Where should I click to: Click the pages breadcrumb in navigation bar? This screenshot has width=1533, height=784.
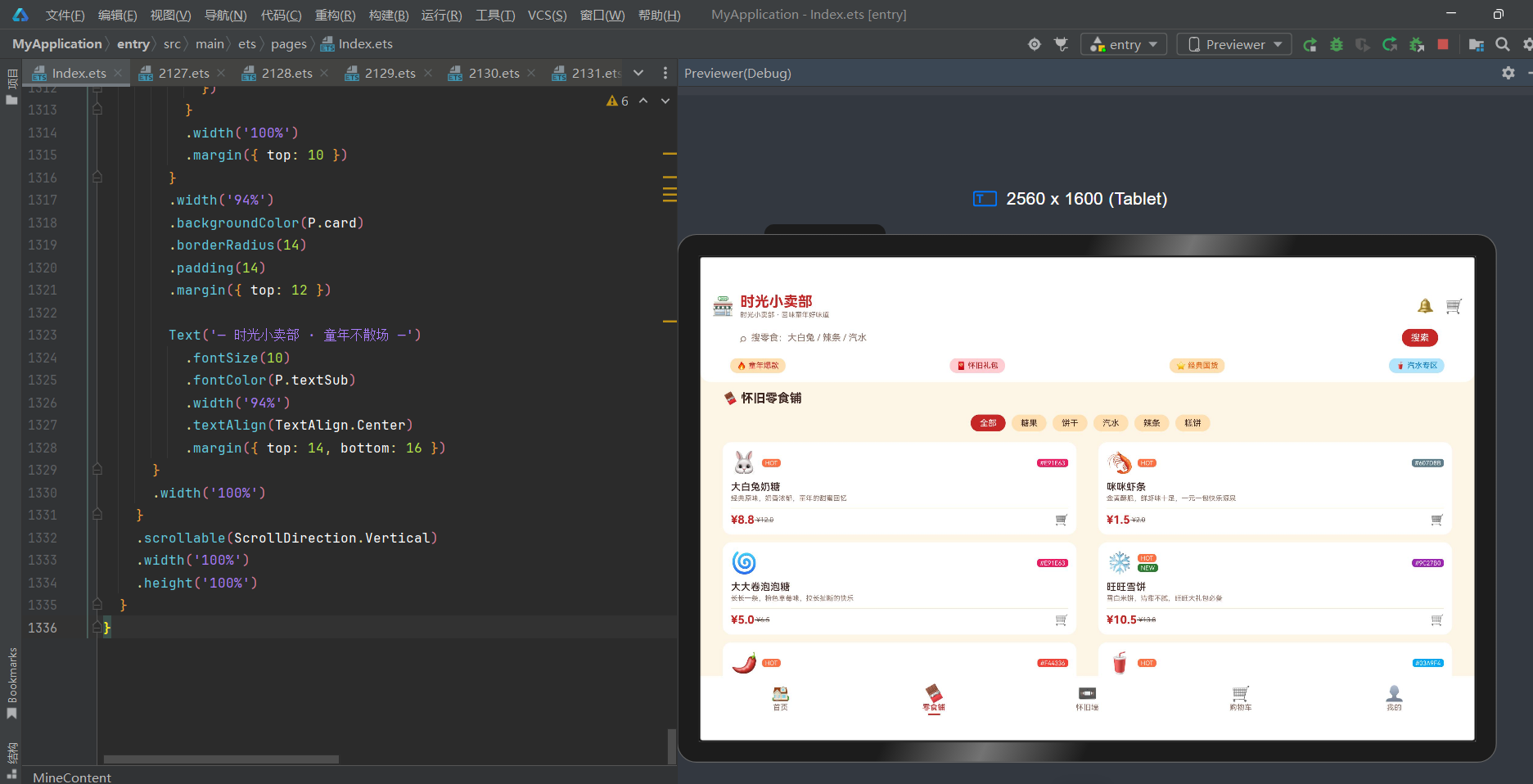tap(288, 44)
